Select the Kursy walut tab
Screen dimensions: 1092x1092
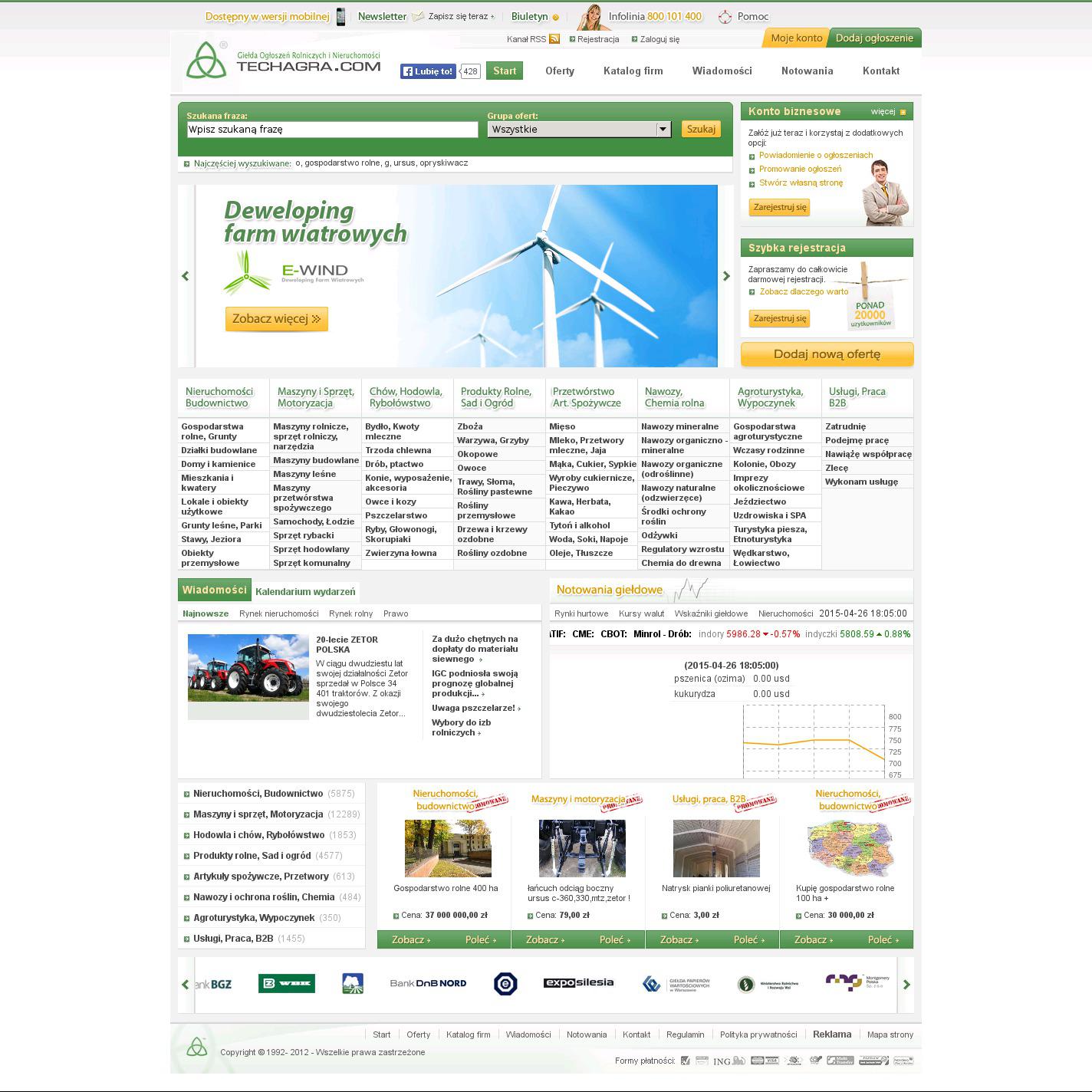pos(641,613)
